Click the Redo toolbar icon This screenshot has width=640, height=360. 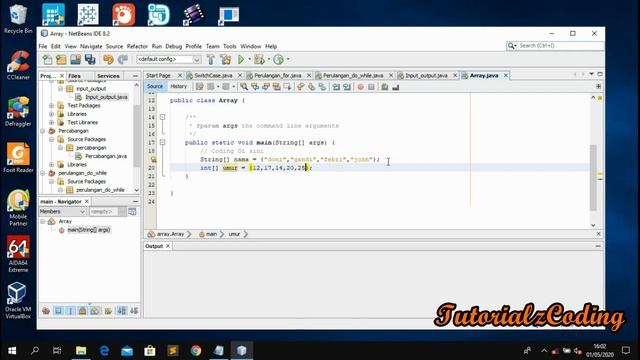[x=122, y=60]
